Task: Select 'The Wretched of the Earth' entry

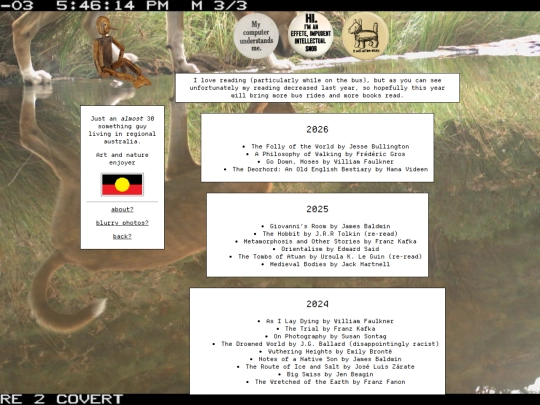Action: [x=330, y=382]
